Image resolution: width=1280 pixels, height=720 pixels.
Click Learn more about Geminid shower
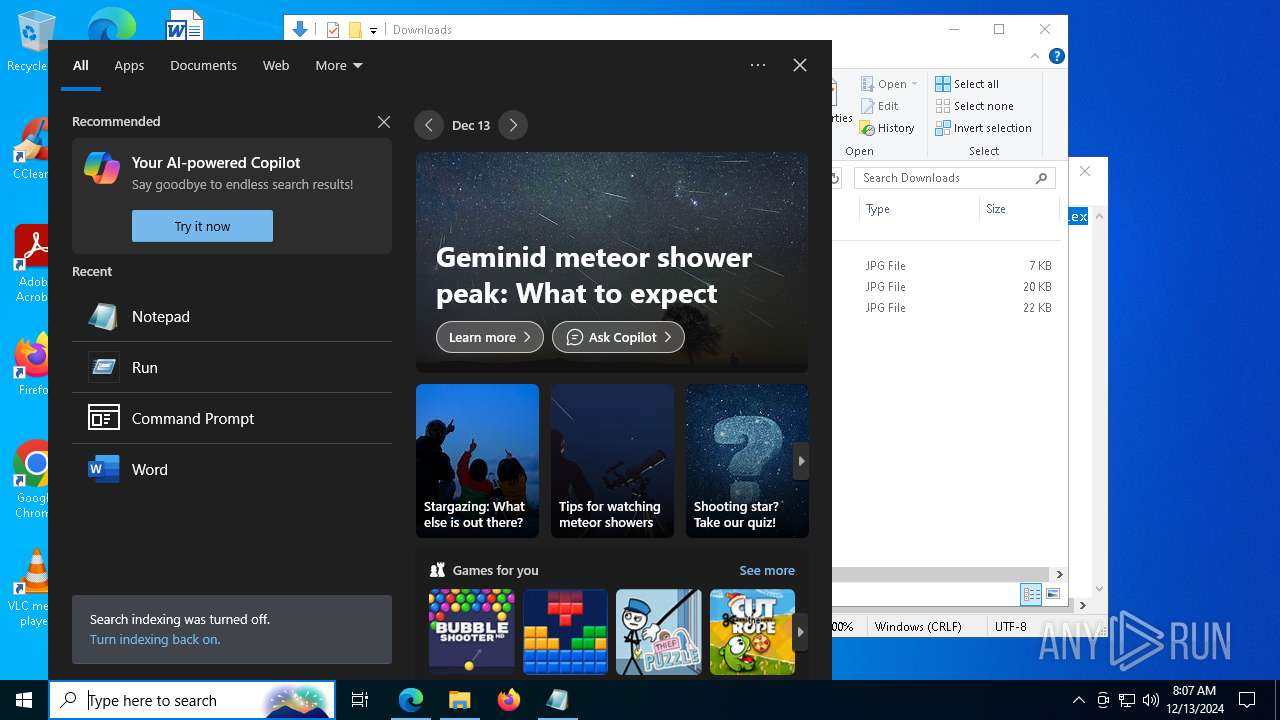tap(490, 337)
